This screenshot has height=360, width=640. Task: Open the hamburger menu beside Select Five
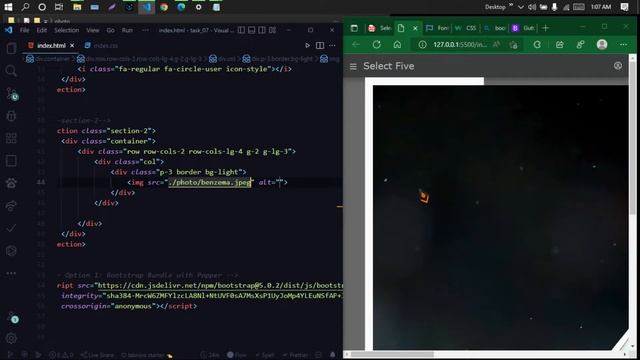pos(353,66)
